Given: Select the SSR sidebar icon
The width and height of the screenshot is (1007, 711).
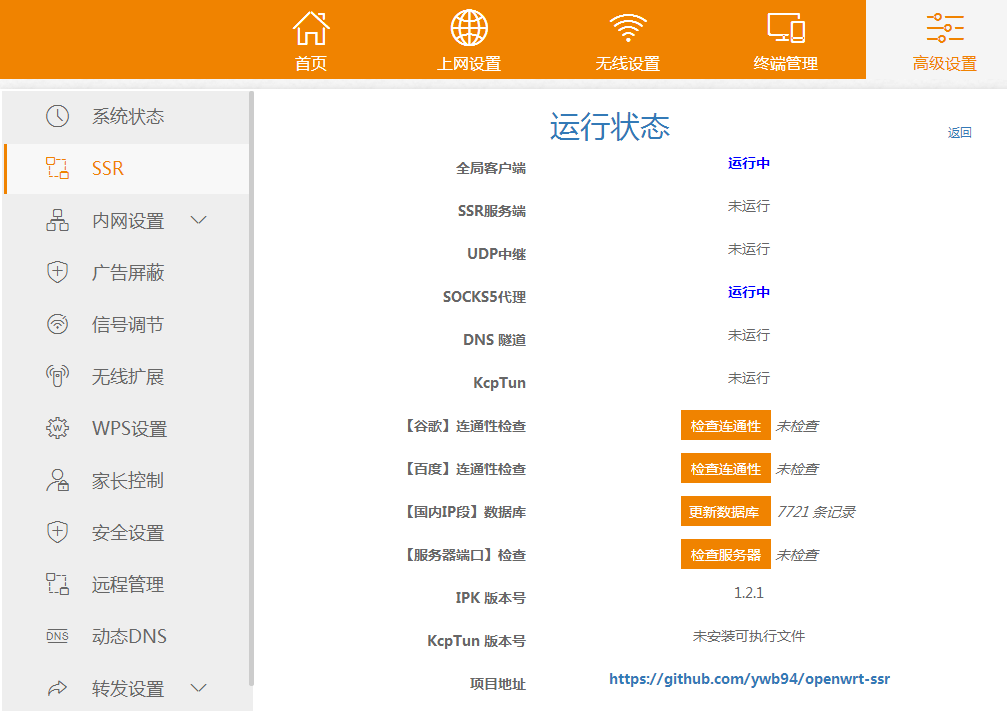Looking at the screenshot, I should pyautogui.click(x=57, y=168).
